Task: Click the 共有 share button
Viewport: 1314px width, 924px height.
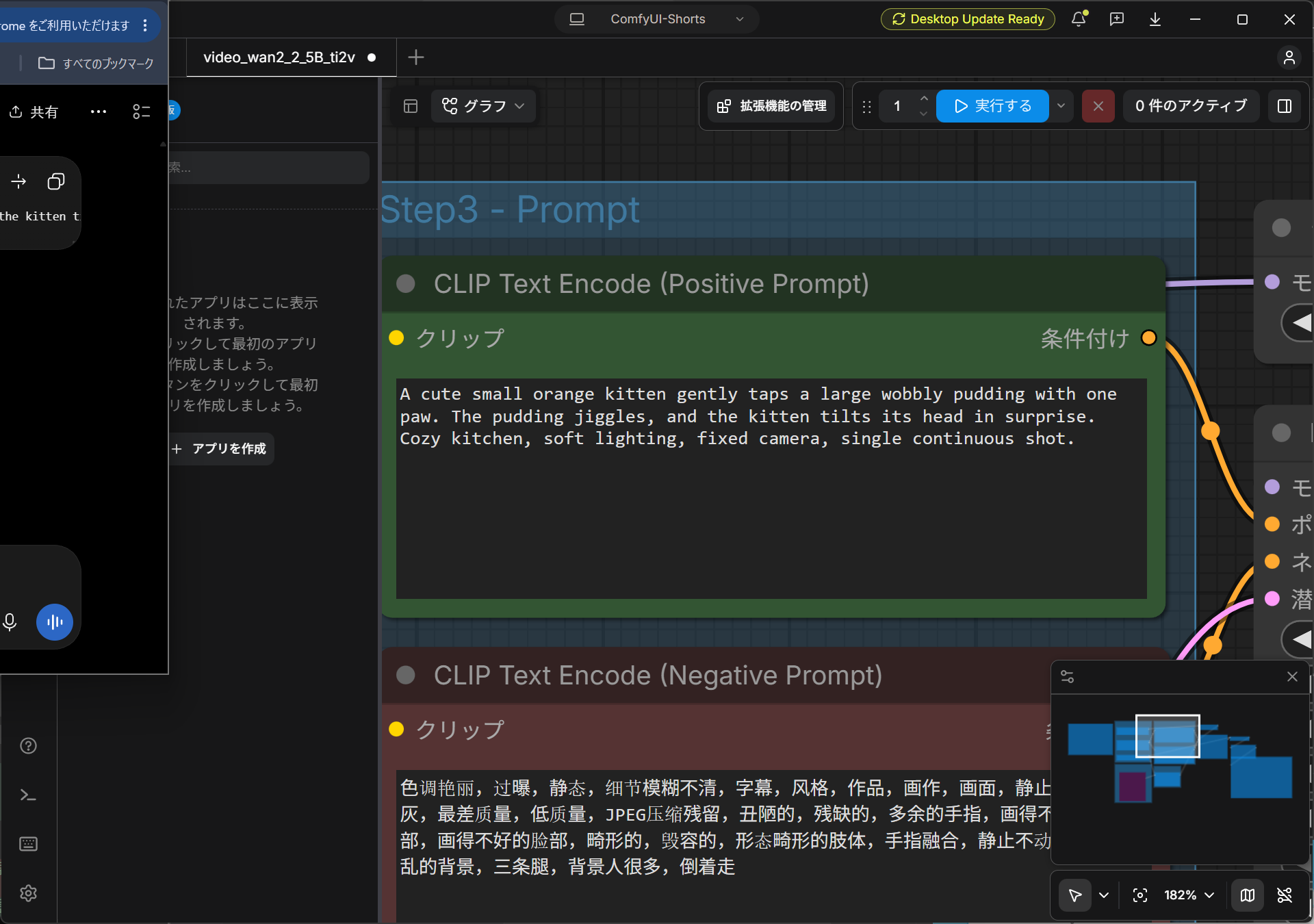Action: (x=34, y=112)
